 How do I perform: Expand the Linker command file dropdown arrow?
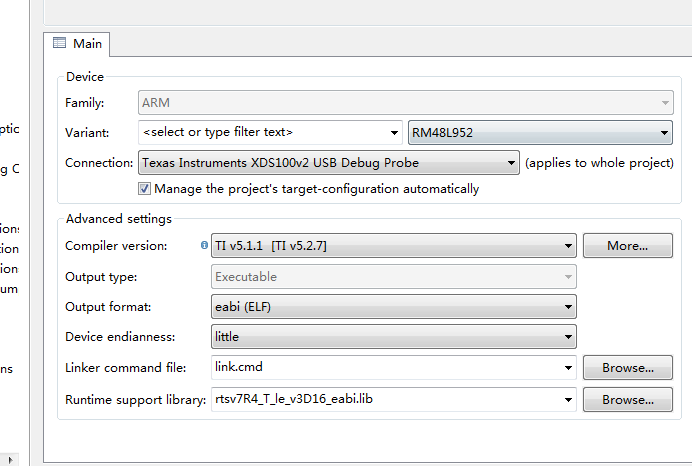click(x=568, y=368)
